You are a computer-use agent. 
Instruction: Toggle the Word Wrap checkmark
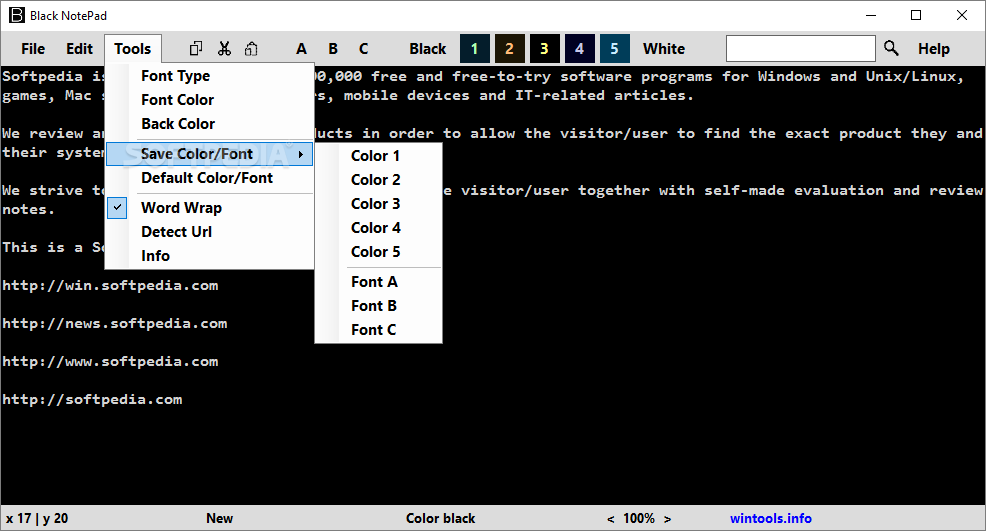coord(117,208)
